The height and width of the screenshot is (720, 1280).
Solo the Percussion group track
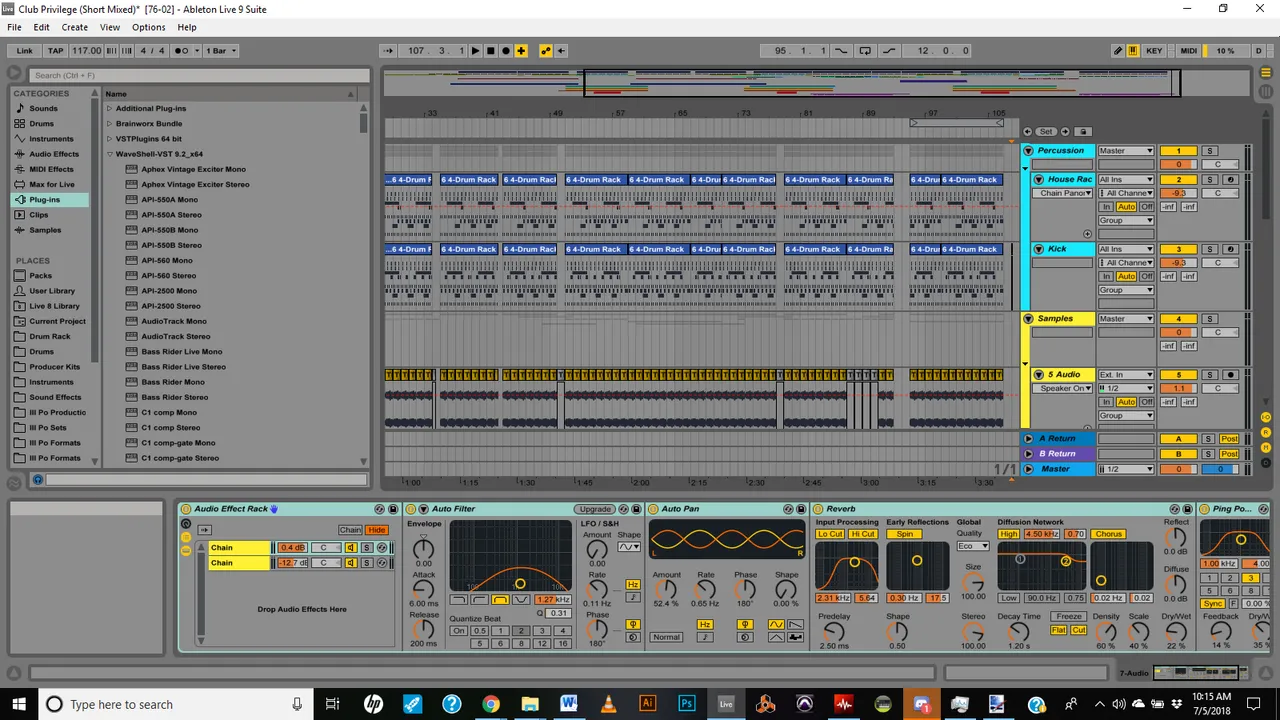pyautogui.click(x=1208, y=151)
